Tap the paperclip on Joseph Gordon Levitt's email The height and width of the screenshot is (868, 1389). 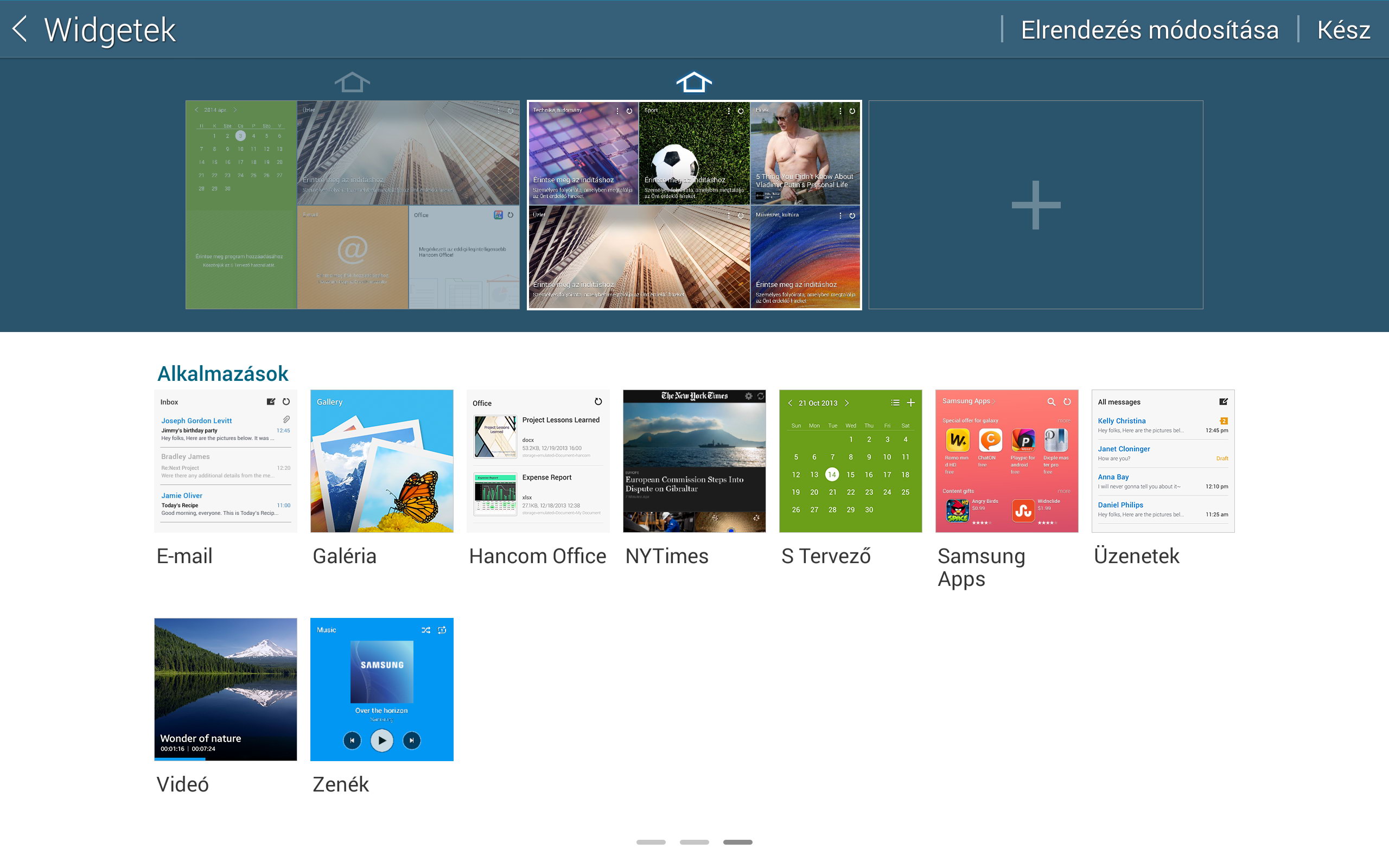tap(286, 420)
